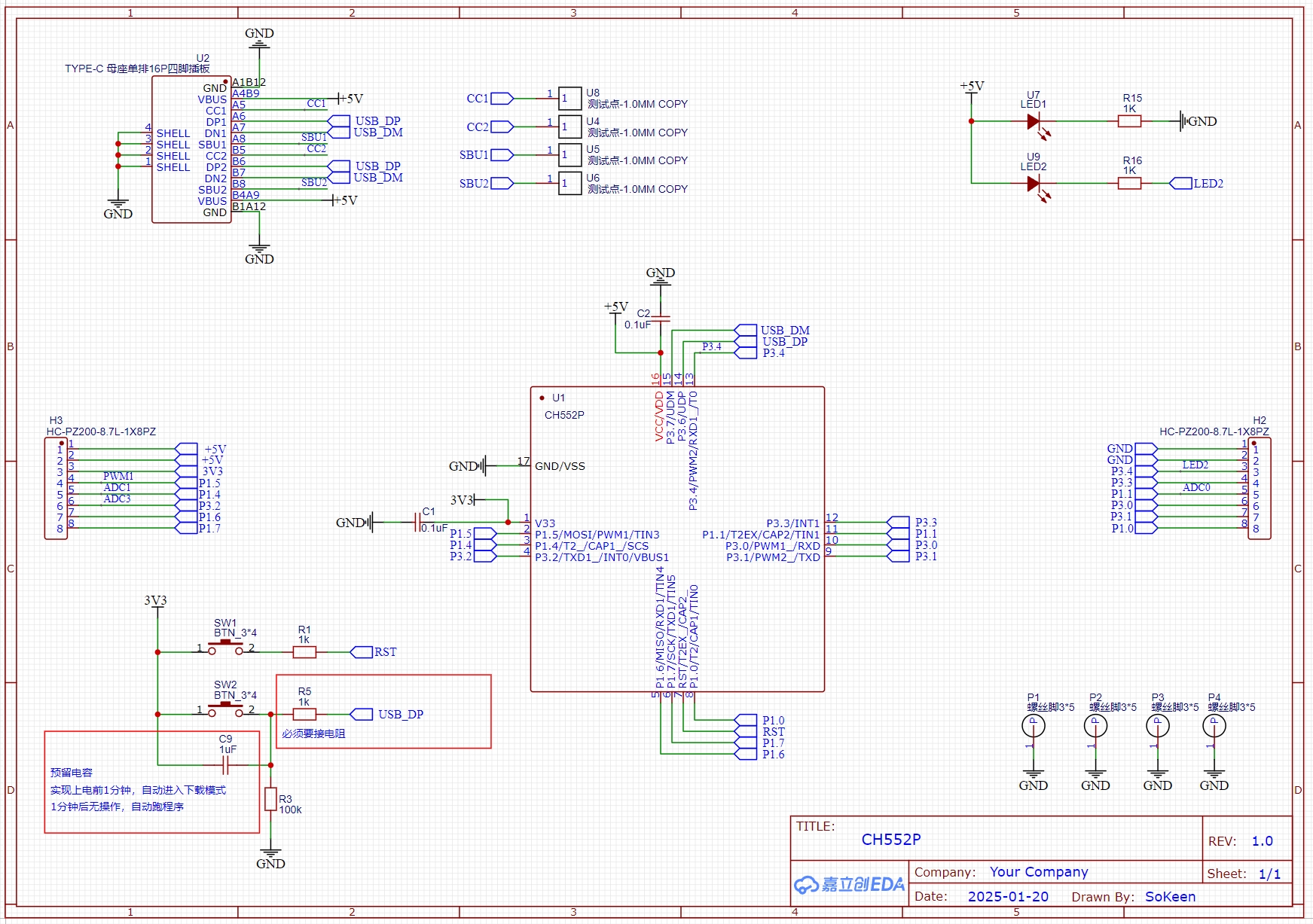Select the C9 1uF capacitor symbol
This screenshot has height=924, width=1313.
click(x=224, y=766)
